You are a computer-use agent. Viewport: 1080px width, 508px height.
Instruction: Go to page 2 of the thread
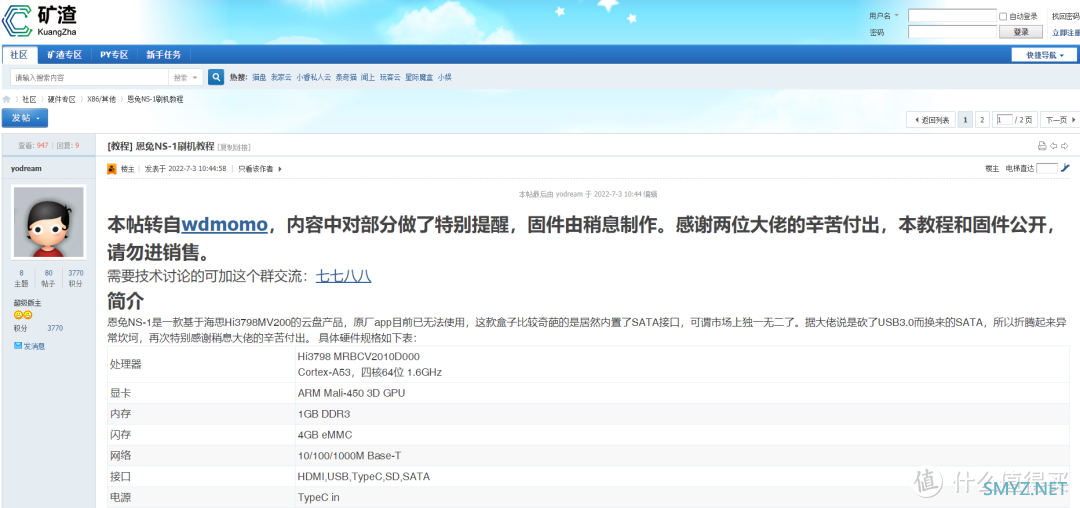click(x=983, y=120)
